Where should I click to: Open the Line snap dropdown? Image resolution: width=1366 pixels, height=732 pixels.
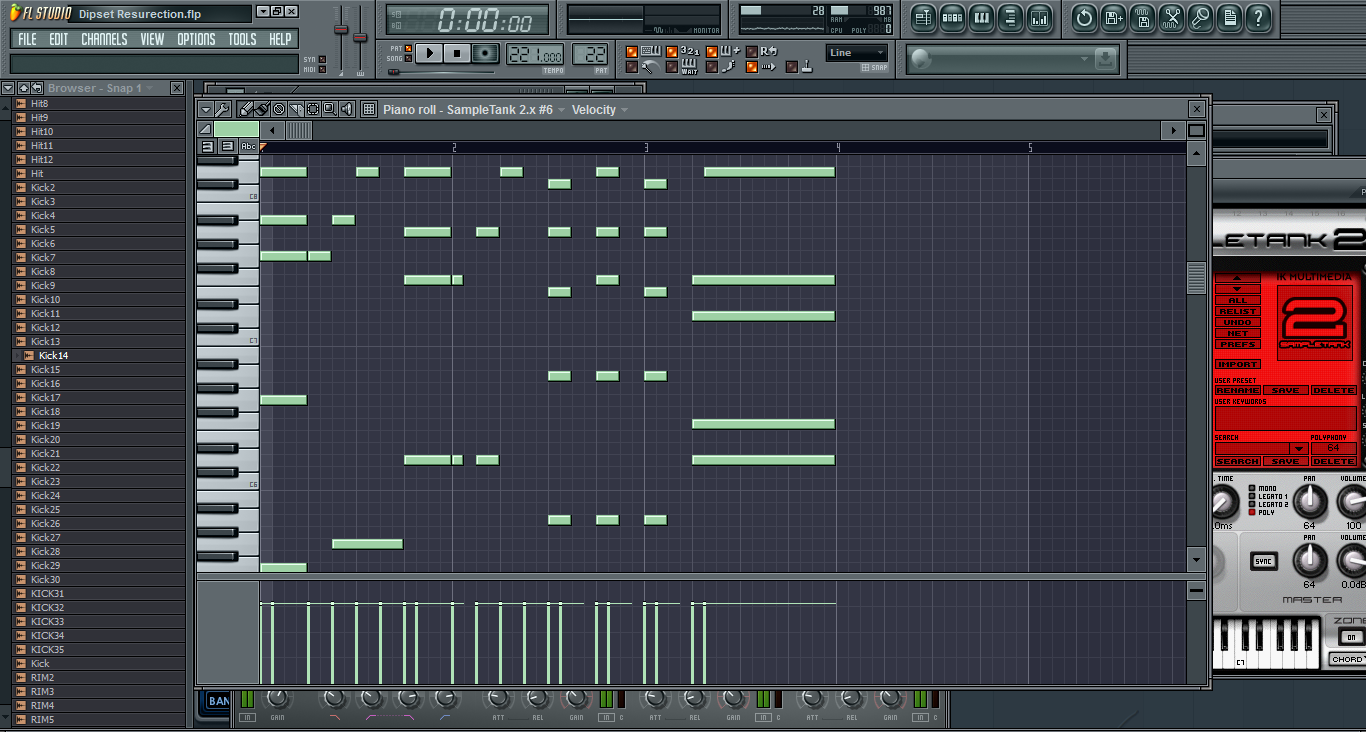[857, 53]
